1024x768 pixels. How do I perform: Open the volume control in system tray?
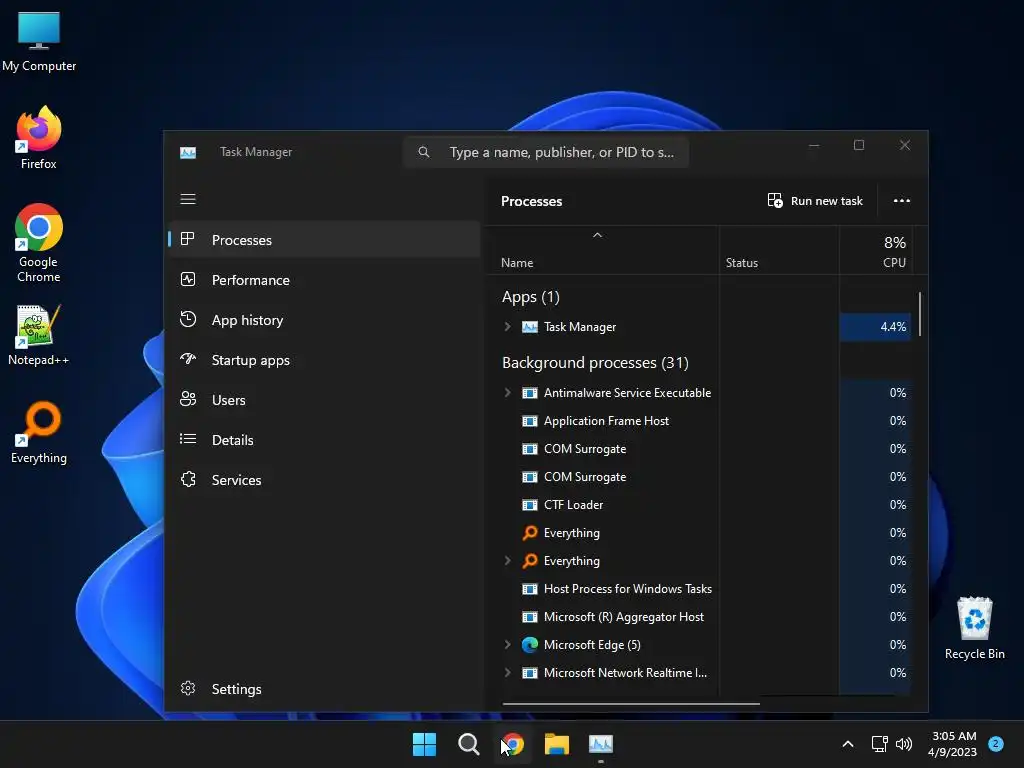(x=904, y=744)
